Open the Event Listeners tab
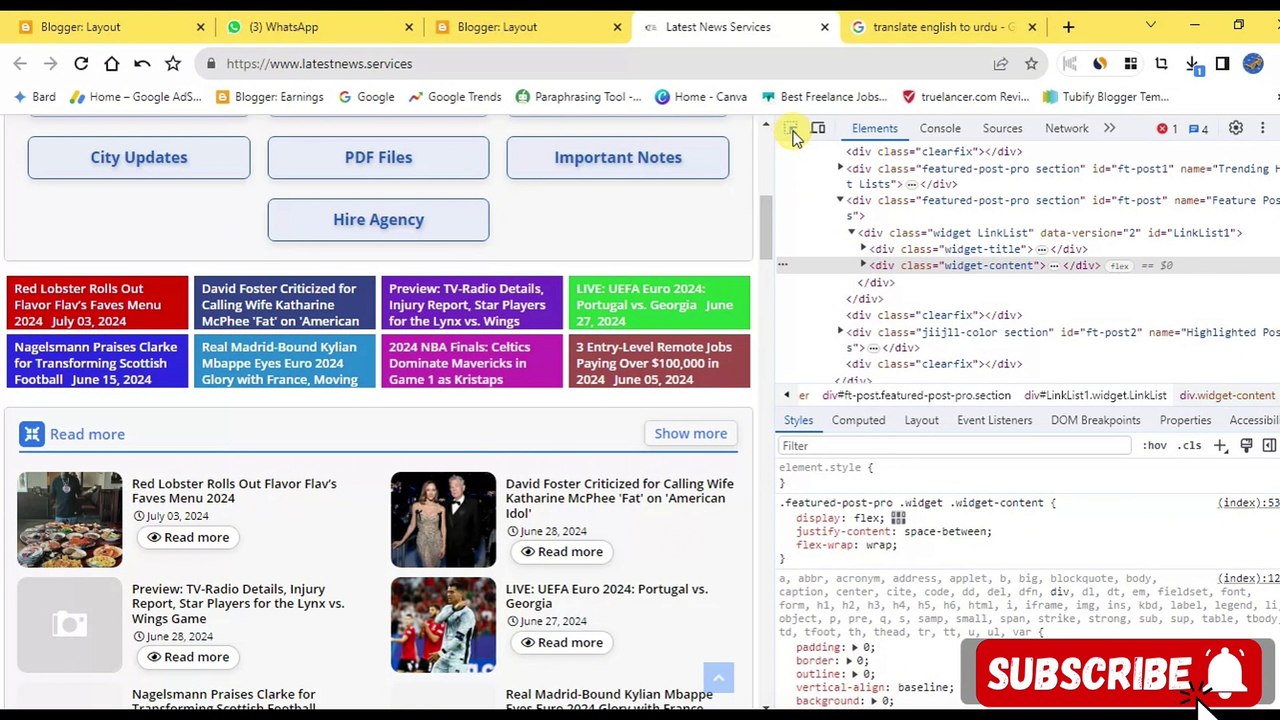Screen dimensions: 1280x720 click(995, 421)
